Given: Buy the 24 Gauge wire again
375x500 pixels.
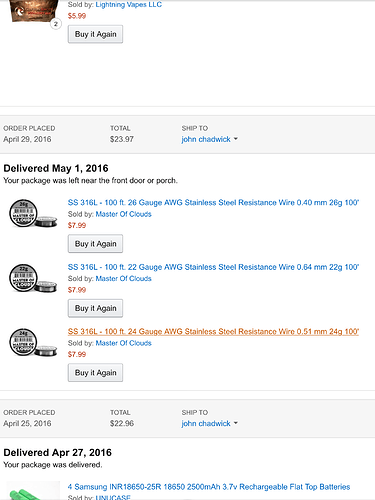Looking at the screenshot, I should tap(95, 373).
